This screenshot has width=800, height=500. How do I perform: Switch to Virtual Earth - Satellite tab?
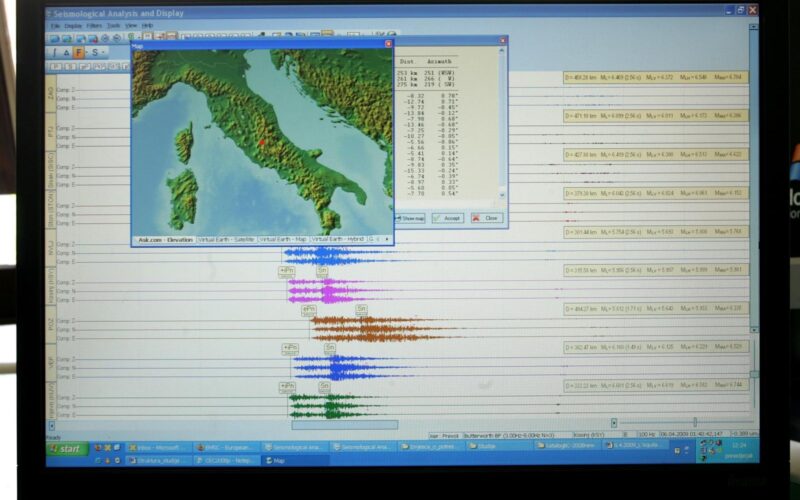(226, 240)
